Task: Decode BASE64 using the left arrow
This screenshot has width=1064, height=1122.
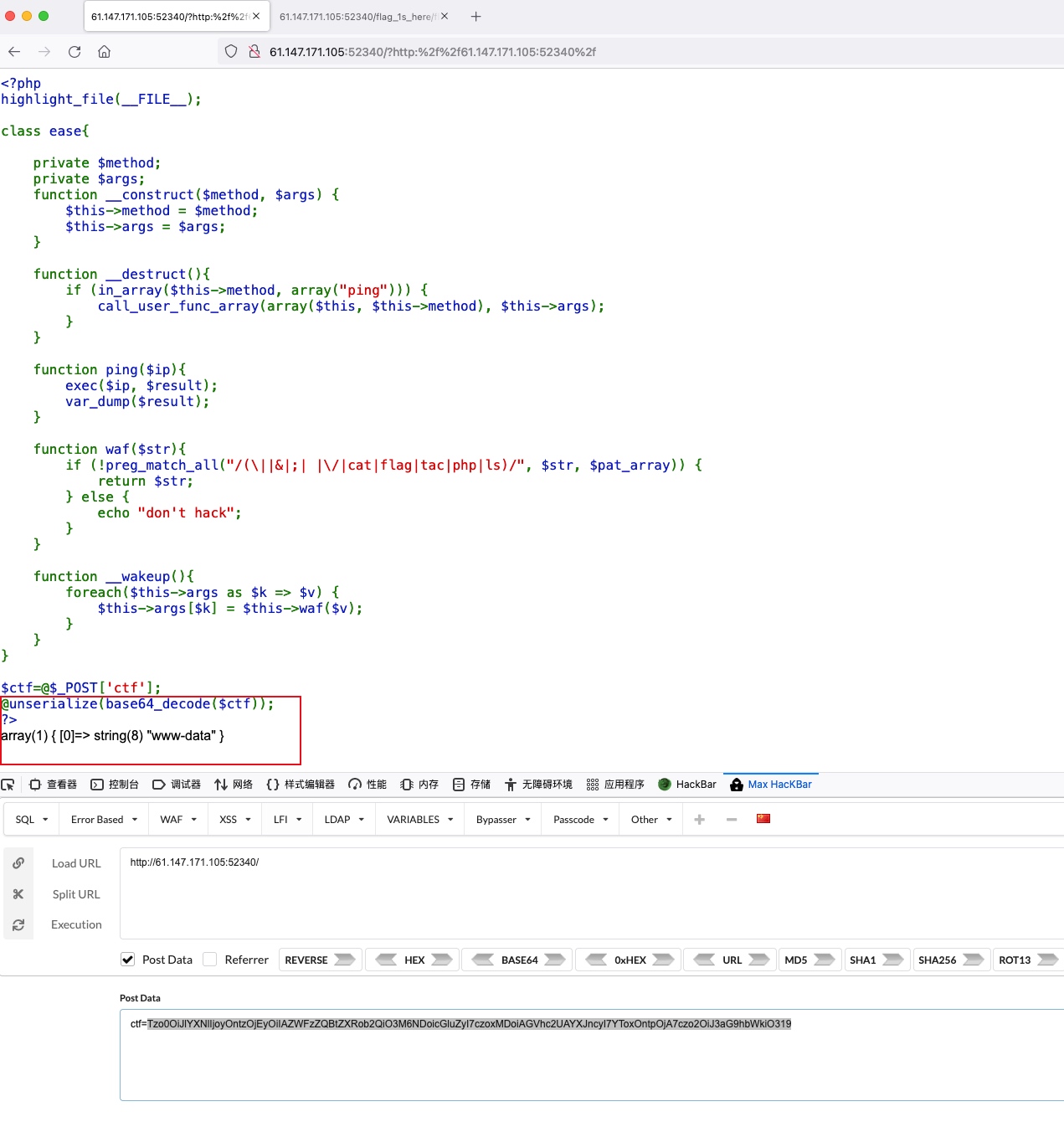Action: point(483,960)
